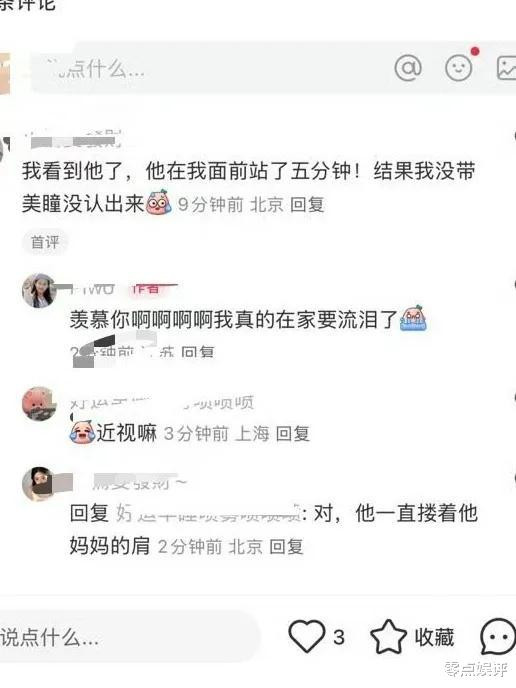Open the first commenter's avatar
Image resolution: width=516 pixels, height=688 pixels.
(4, 149)
